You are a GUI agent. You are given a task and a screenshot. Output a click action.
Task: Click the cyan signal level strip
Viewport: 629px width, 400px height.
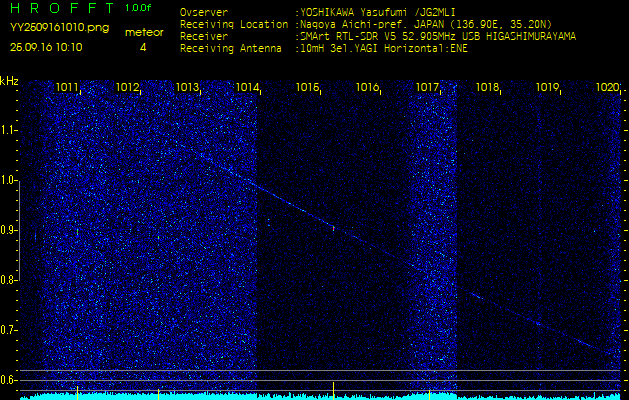coord(321,397)
